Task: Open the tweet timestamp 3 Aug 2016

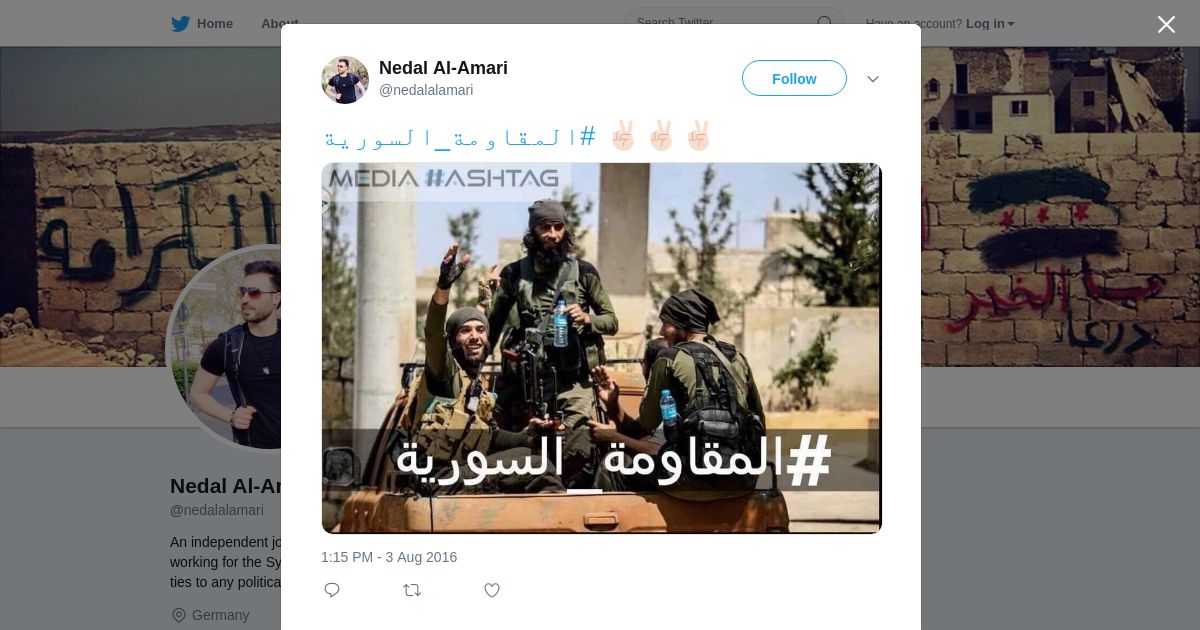Action: click(389, 557)
